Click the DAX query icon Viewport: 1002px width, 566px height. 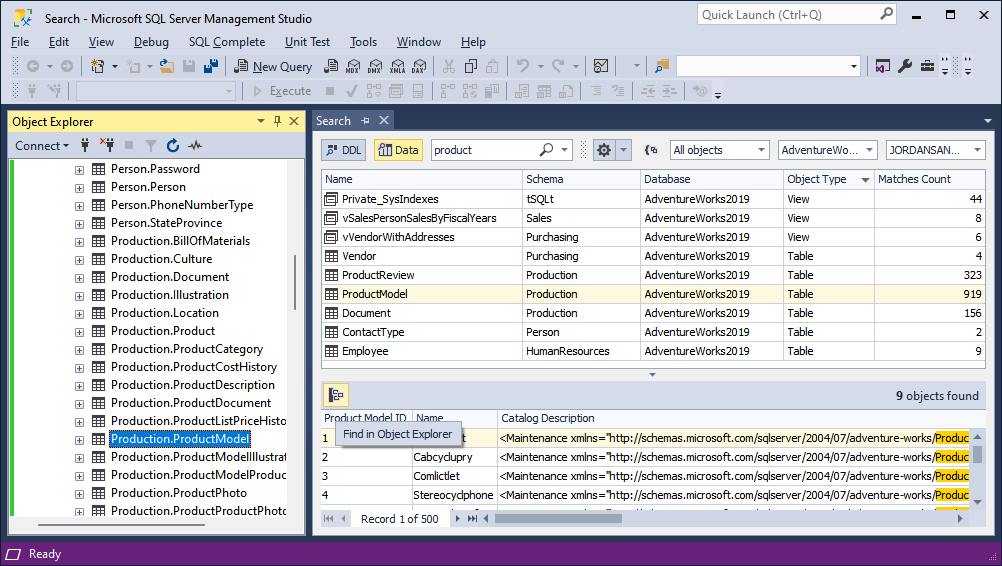[419, 66]
